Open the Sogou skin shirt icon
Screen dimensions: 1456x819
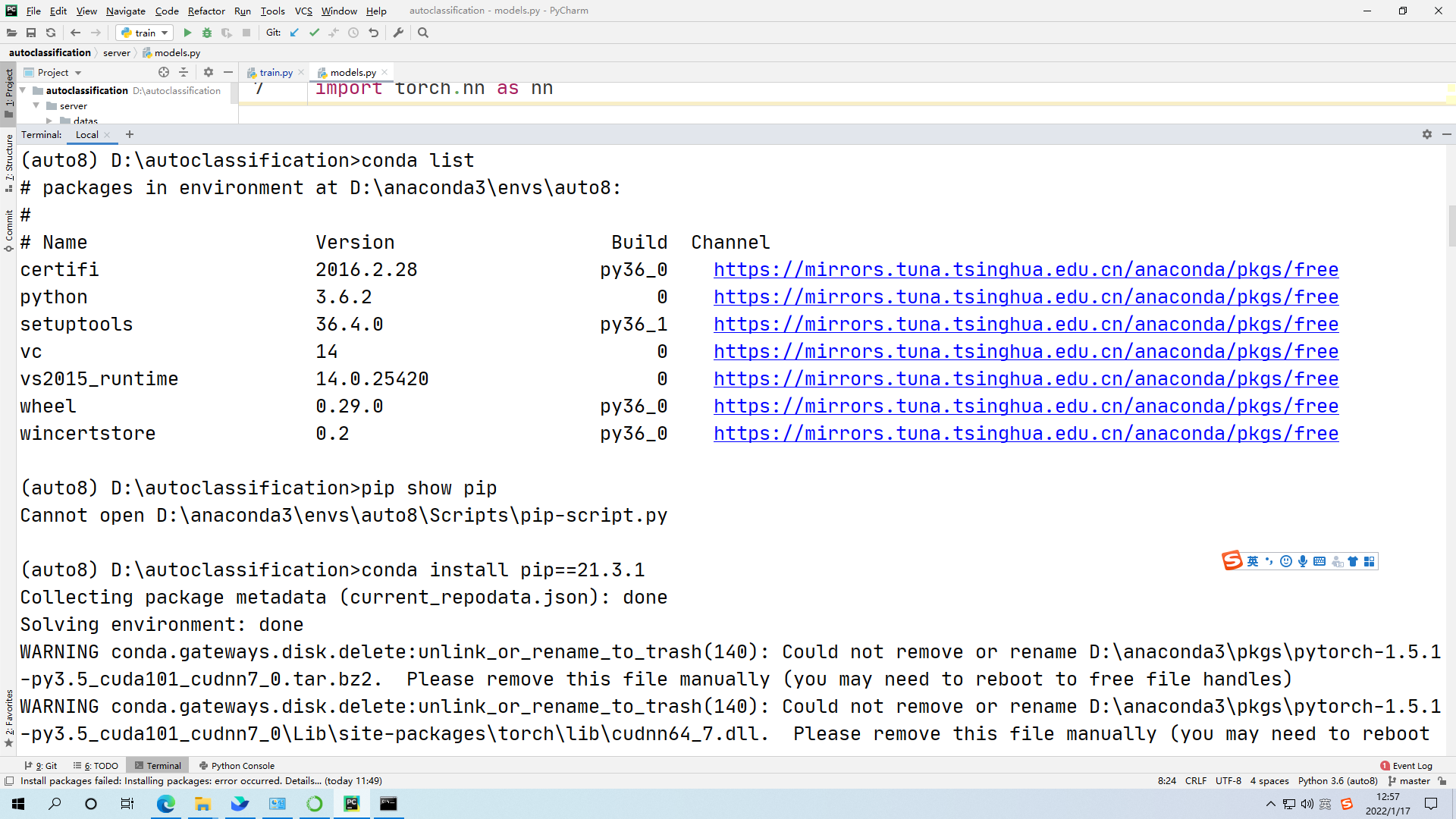pos(1353,561)
